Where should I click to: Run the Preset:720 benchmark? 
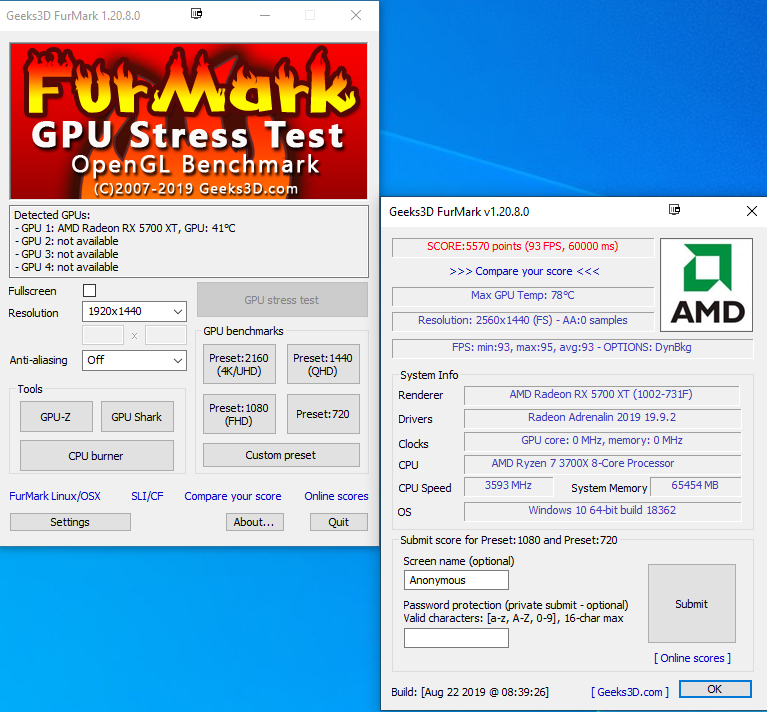point(323,414)
